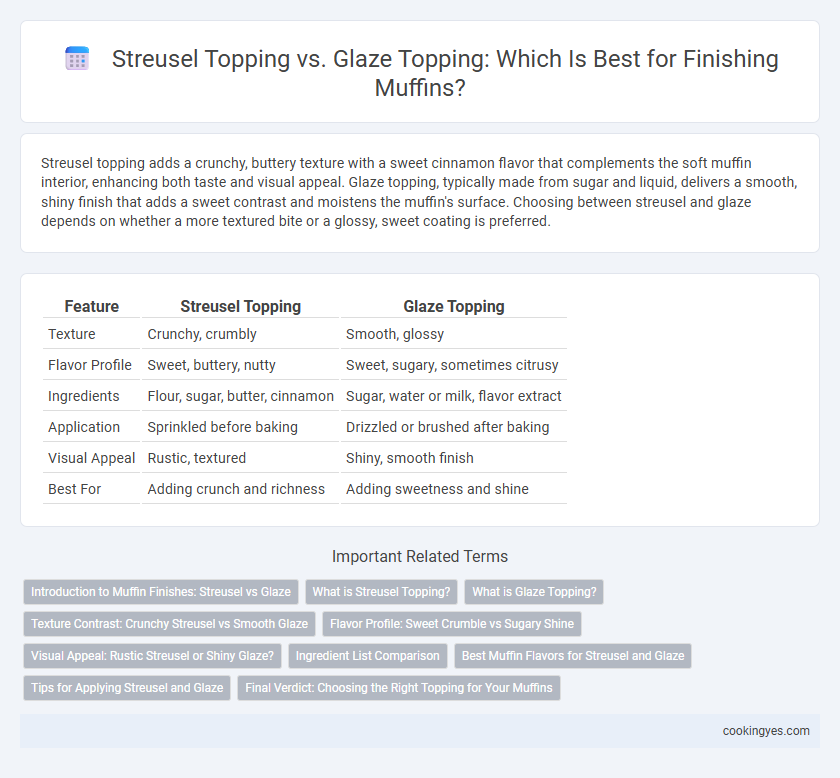Open the 'What is Glaze Topping?' tag

534,592
